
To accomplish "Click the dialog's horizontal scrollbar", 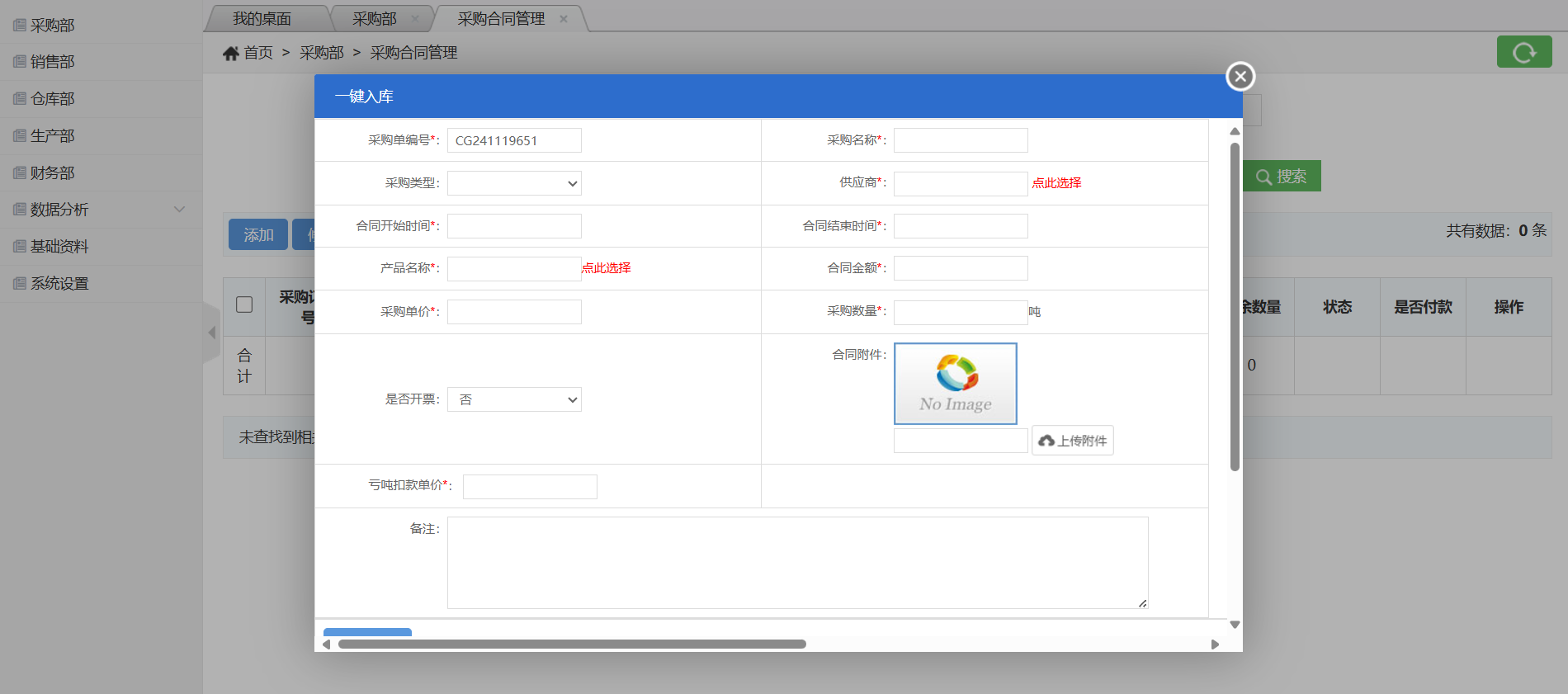I will coord(571,644).
